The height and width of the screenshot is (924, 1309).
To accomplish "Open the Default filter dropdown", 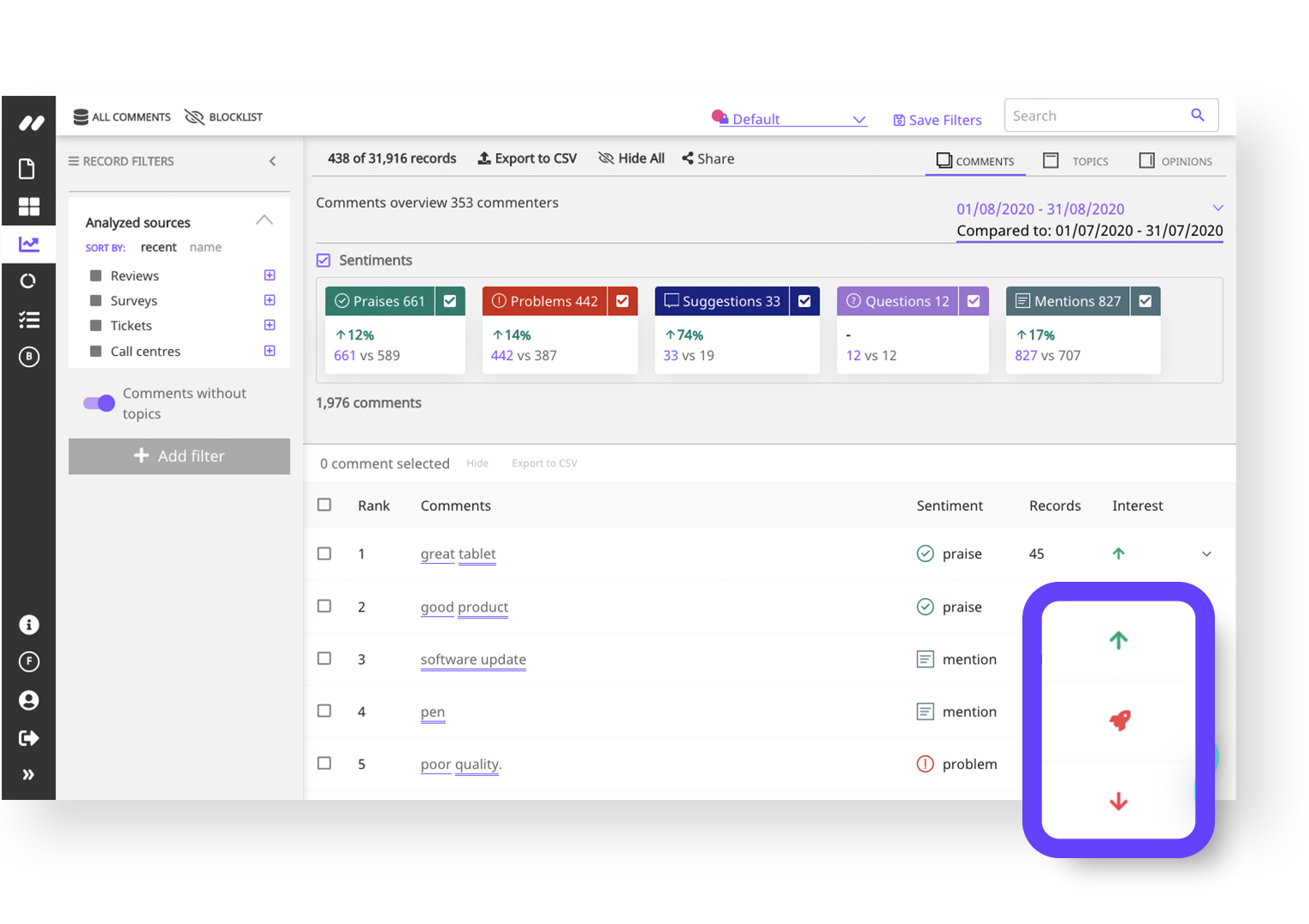I will pos(859,119).
